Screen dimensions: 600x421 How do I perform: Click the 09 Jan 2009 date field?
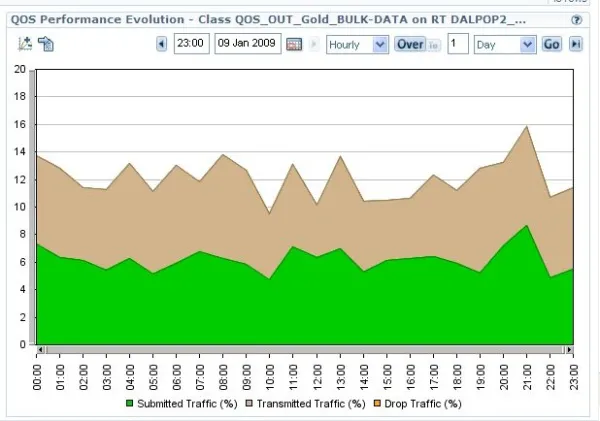[x=247, y=44]
